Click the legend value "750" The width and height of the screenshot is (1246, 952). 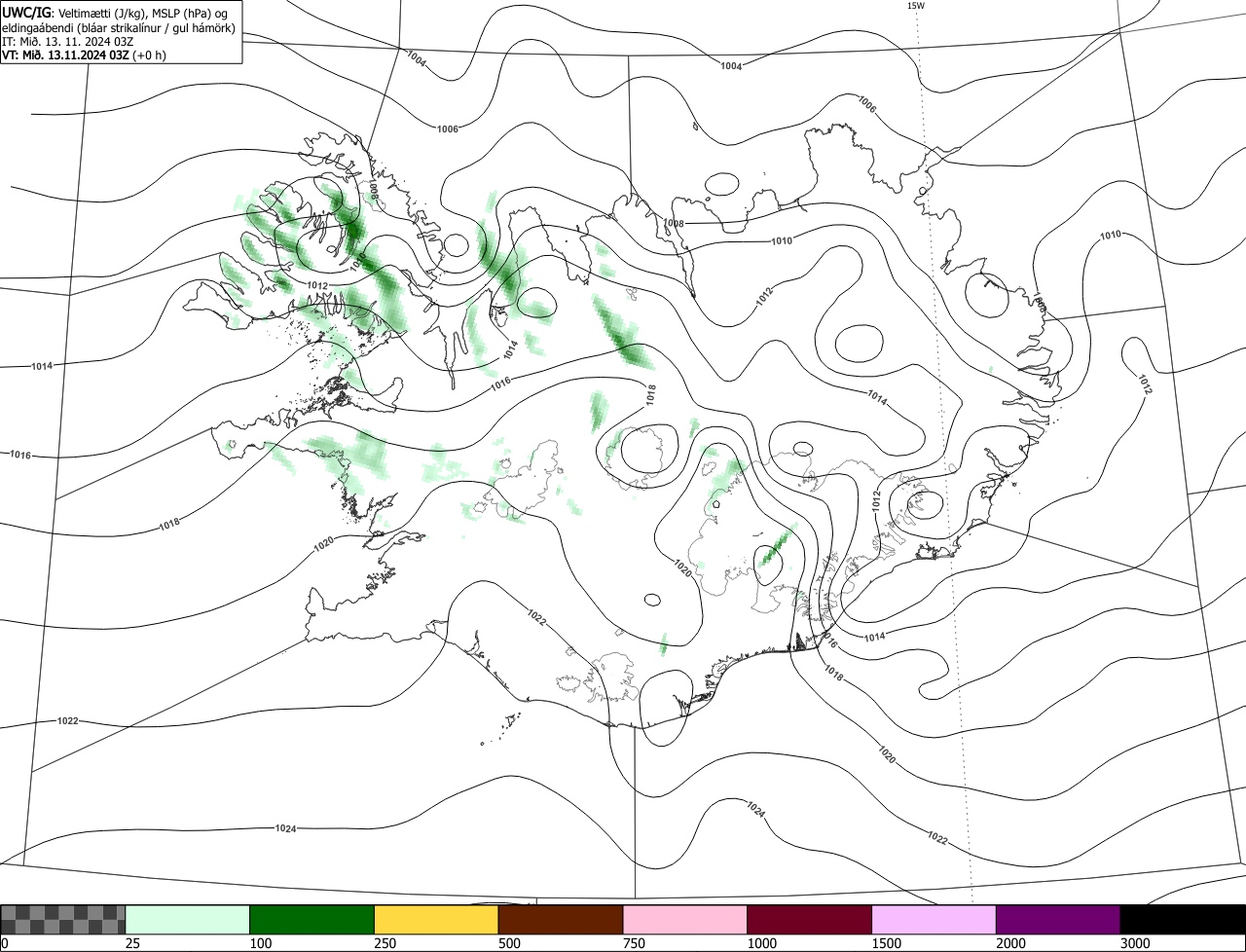635,943
